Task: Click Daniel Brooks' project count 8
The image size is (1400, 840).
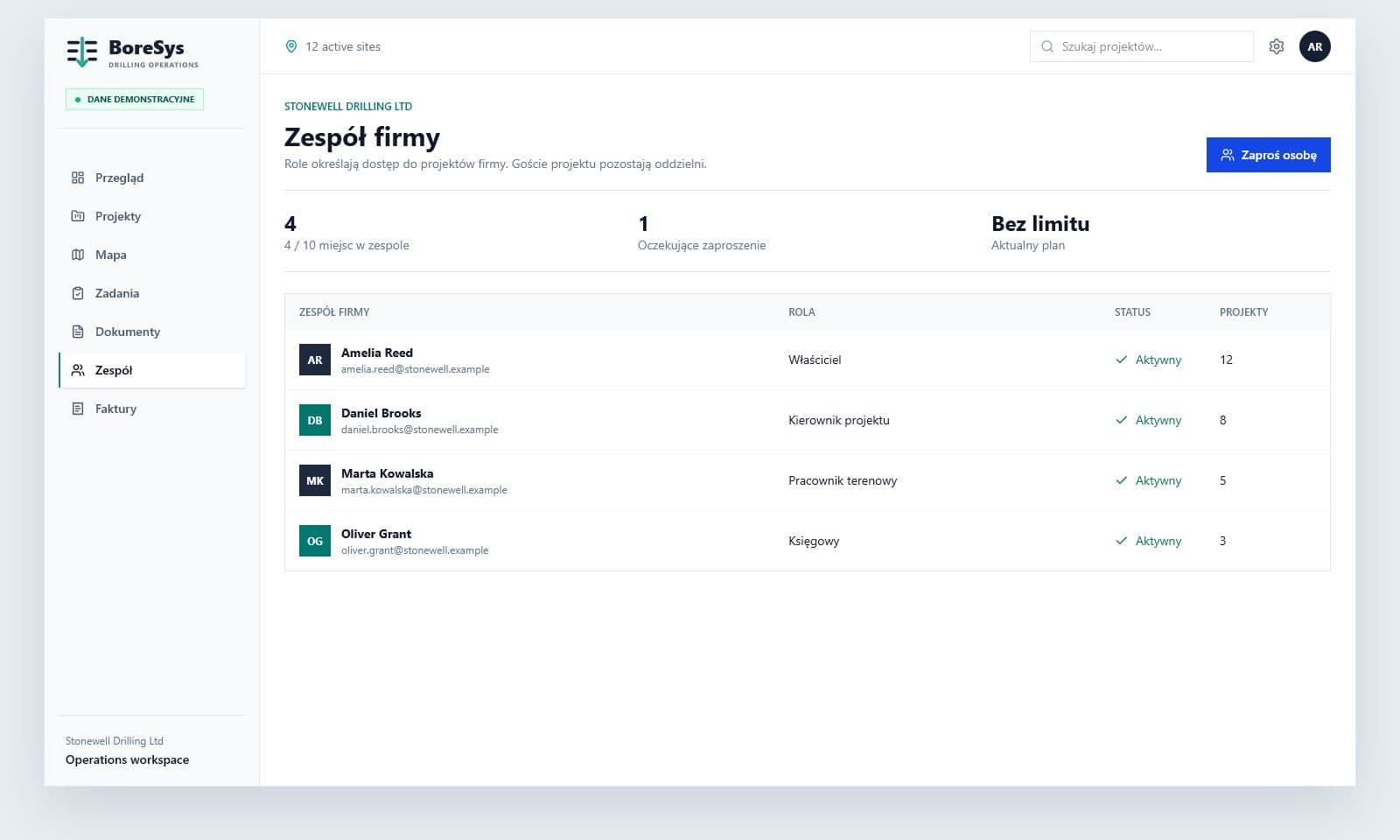Action: tap(1223, 420)
